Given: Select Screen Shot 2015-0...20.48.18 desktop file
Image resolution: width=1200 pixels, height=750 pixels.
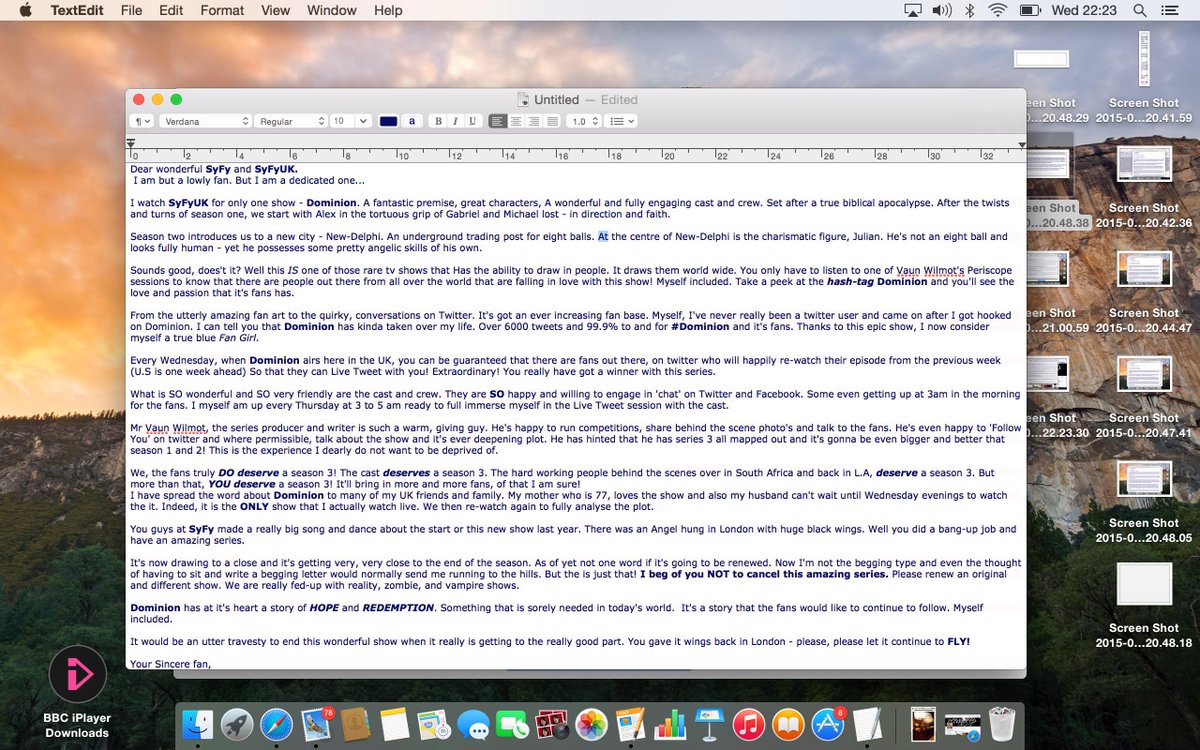Looking at the screenshot, I should 1143,605.
